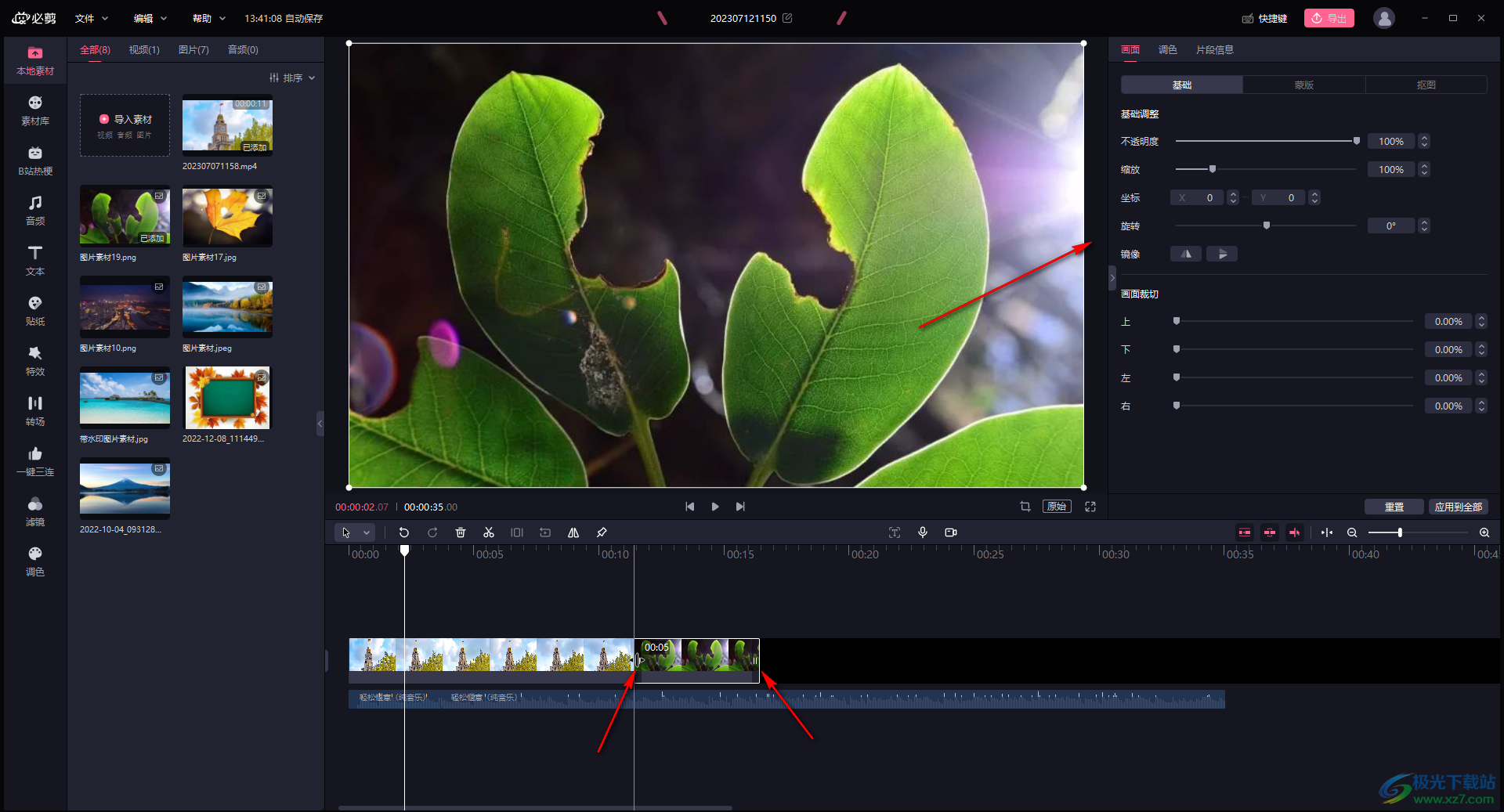The height and width of the screenshot is (812, 1504).
Task: Collapse the left media panel arrow
Action: point(320,424)
